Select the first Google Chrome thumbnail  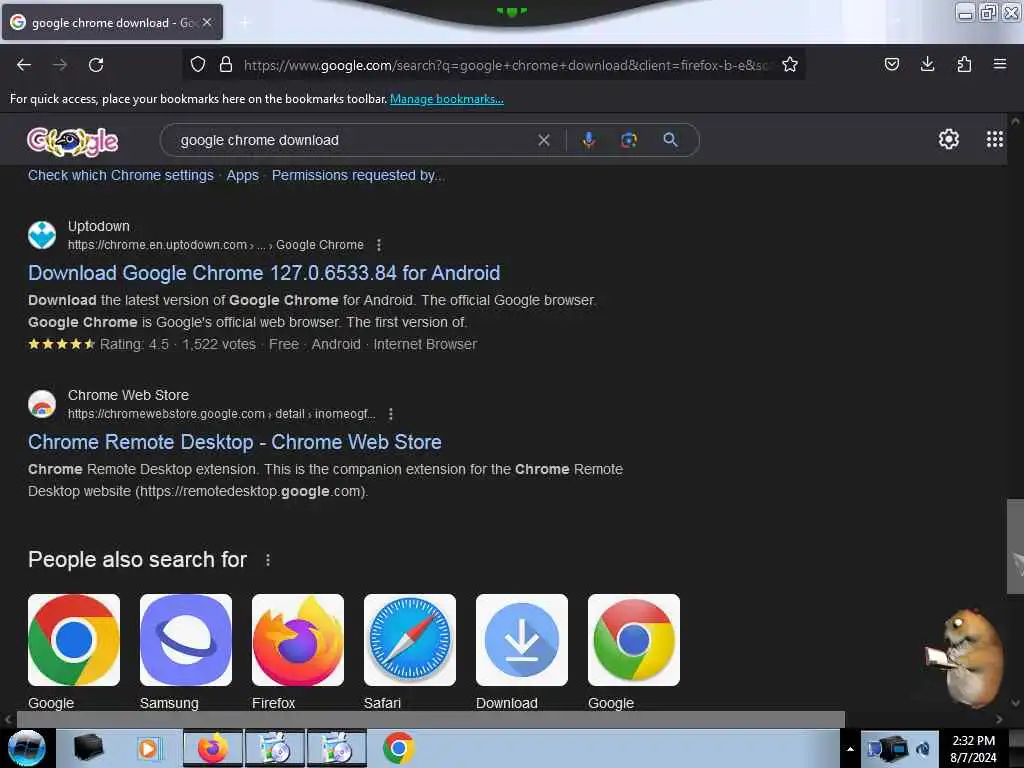[x=74, y=640]
